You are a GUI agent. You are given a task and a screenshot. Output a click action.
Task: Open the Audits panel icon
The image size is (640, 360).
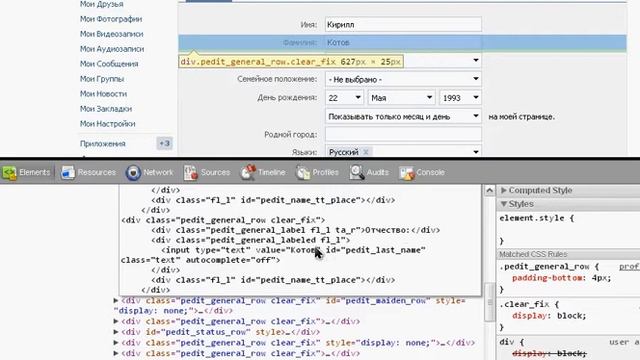357,172
